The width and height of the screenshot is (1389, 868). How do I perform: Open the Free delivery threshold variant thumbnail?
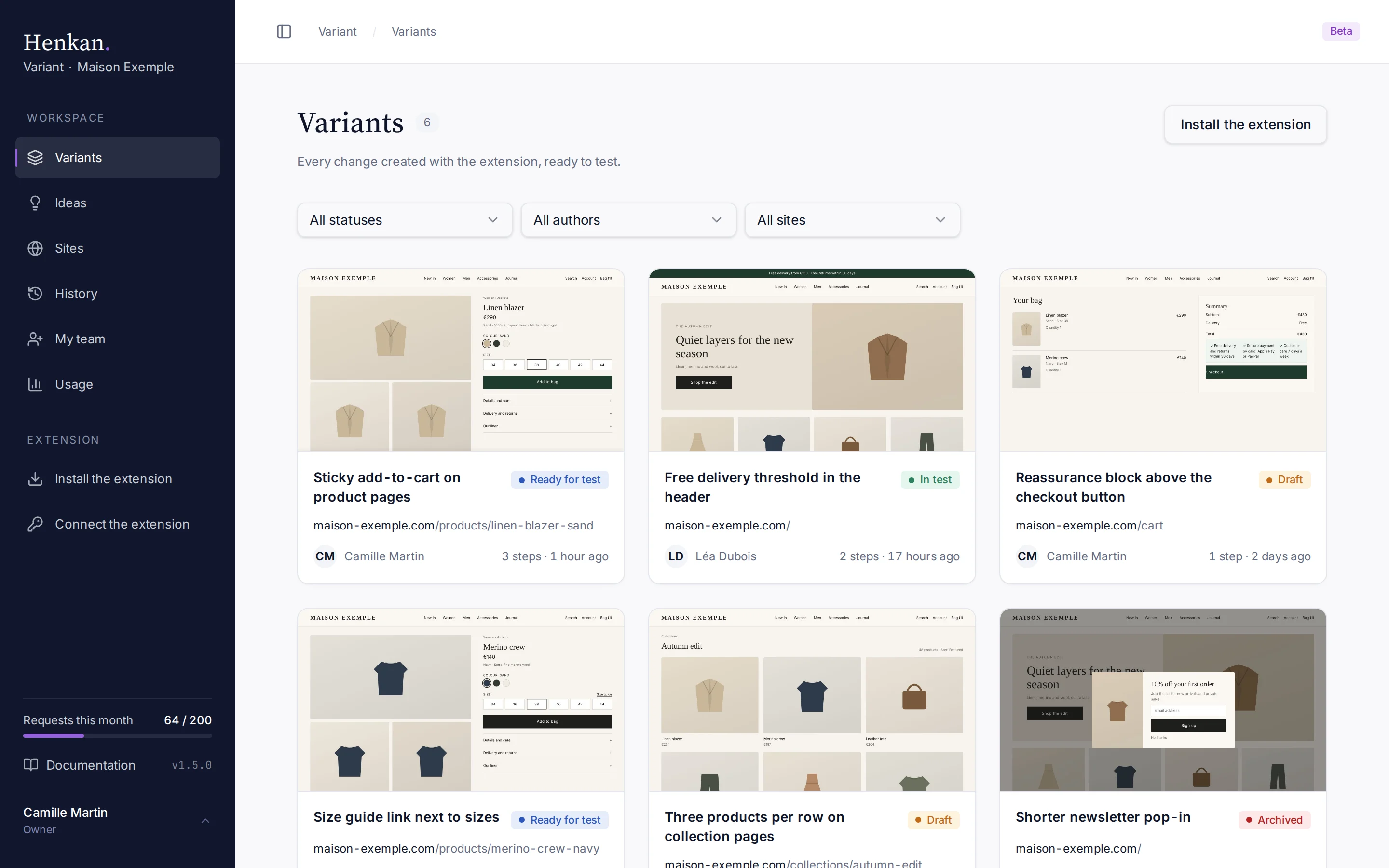click(812, 361)
